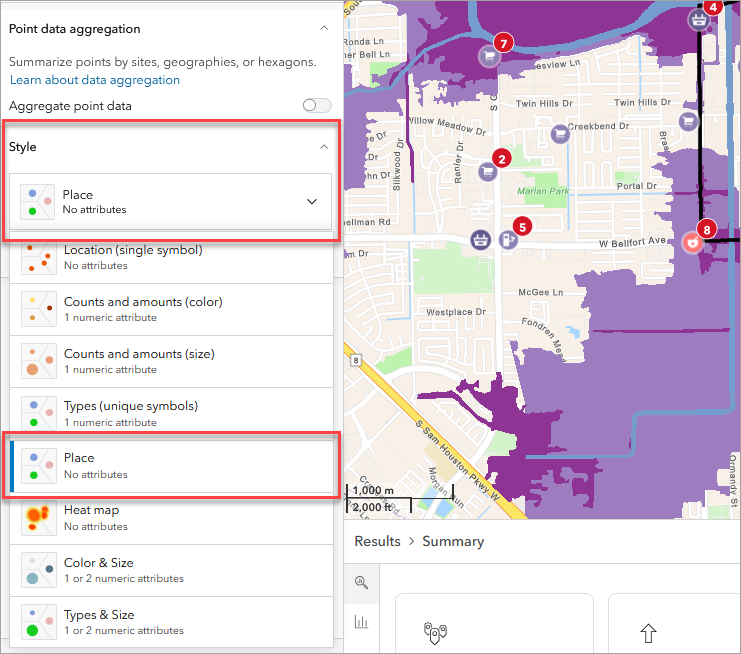This screenshot has width=741, height=654.
Task: Click Color & Size thumbnail icon
Action: [x=39, y=570]
